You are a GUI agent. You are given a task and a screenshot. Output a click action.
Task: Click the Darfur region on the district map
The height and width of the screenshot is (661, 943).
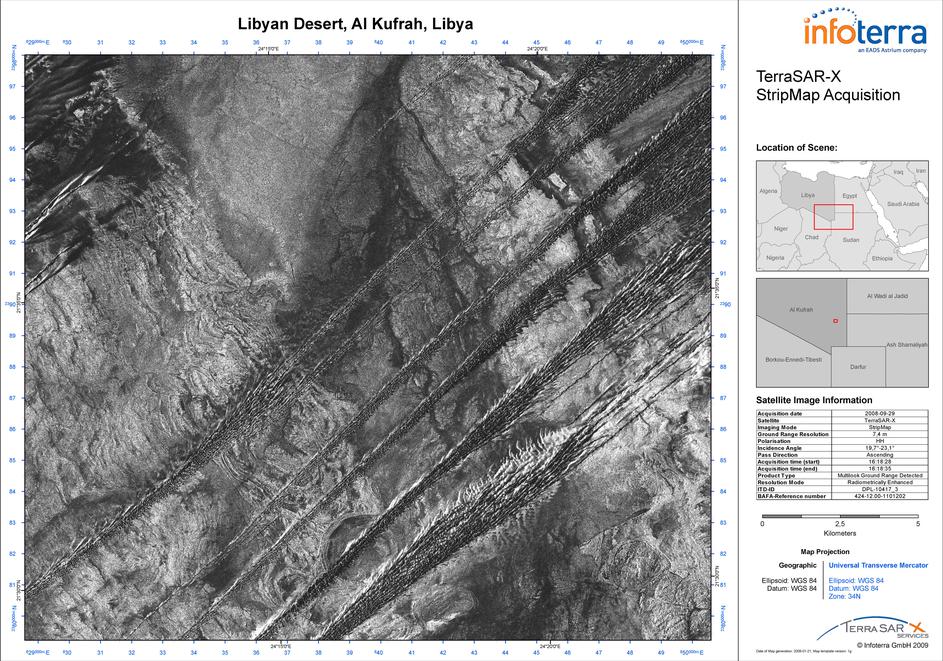tap(857, 367)
